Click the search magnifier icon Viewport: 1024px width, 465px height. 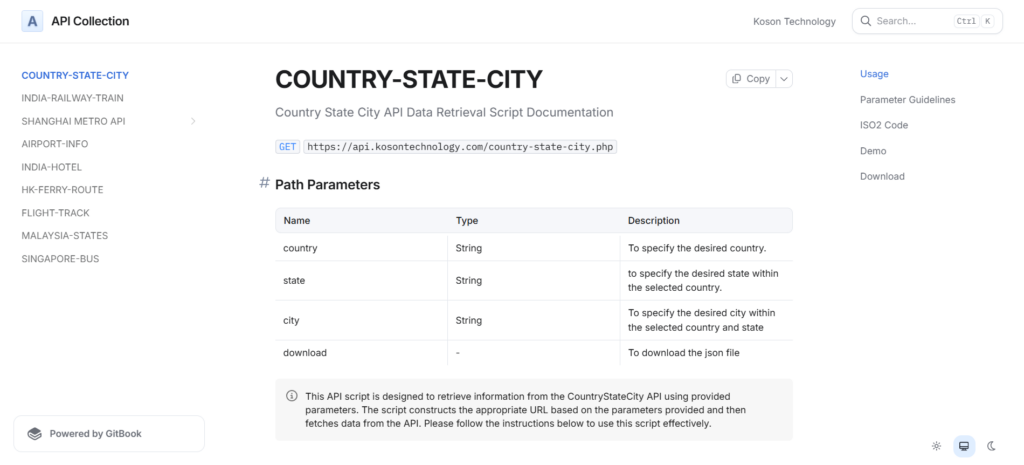point(865,21)
